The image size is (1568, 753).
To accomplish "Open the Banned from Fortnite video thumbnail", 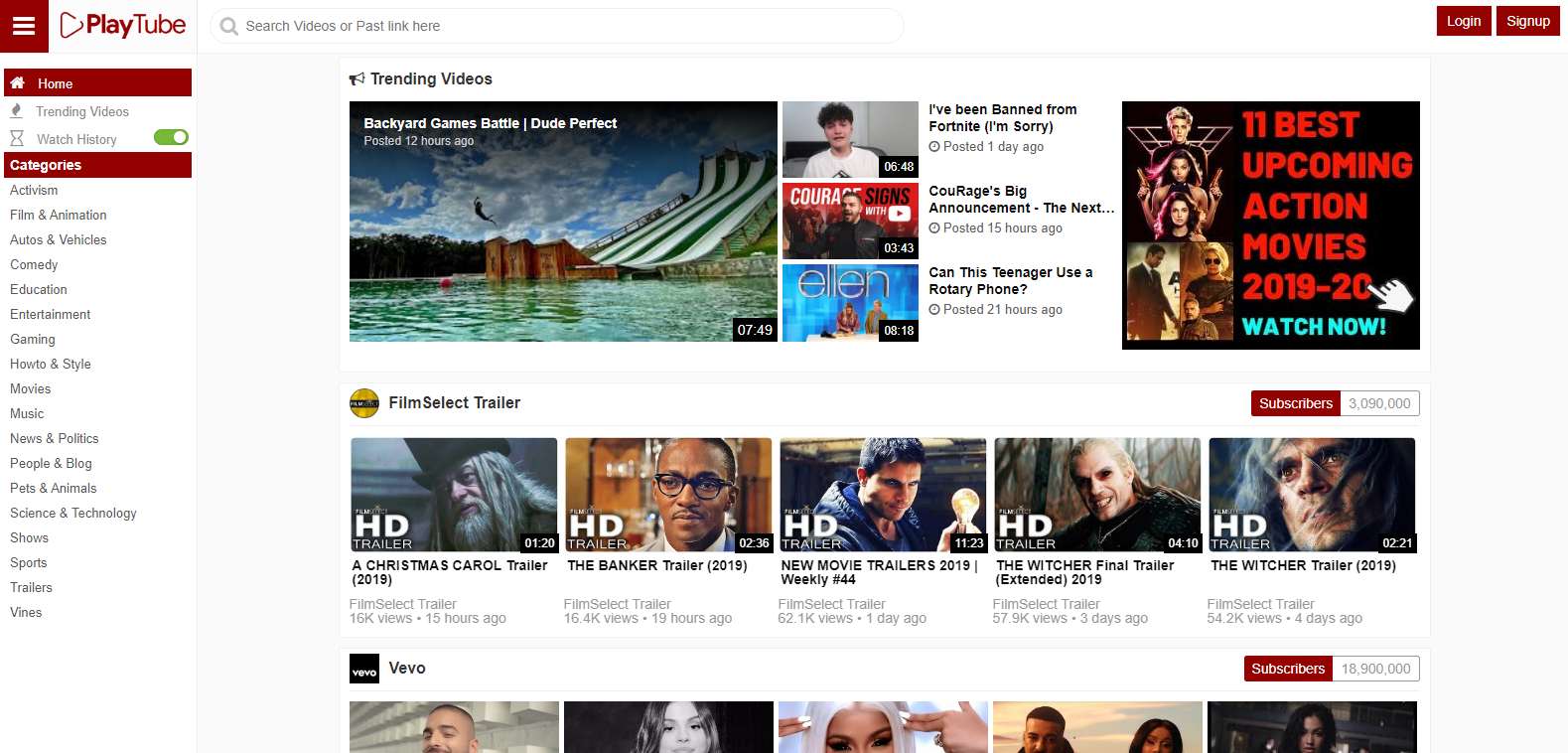I will [x=850, y=139].
